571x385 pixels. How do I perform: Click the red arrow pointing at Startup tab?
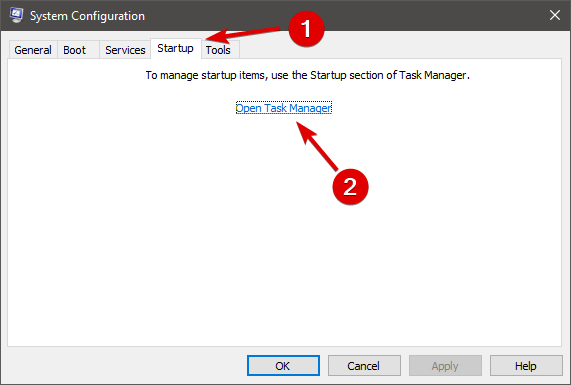coord(244,35)
